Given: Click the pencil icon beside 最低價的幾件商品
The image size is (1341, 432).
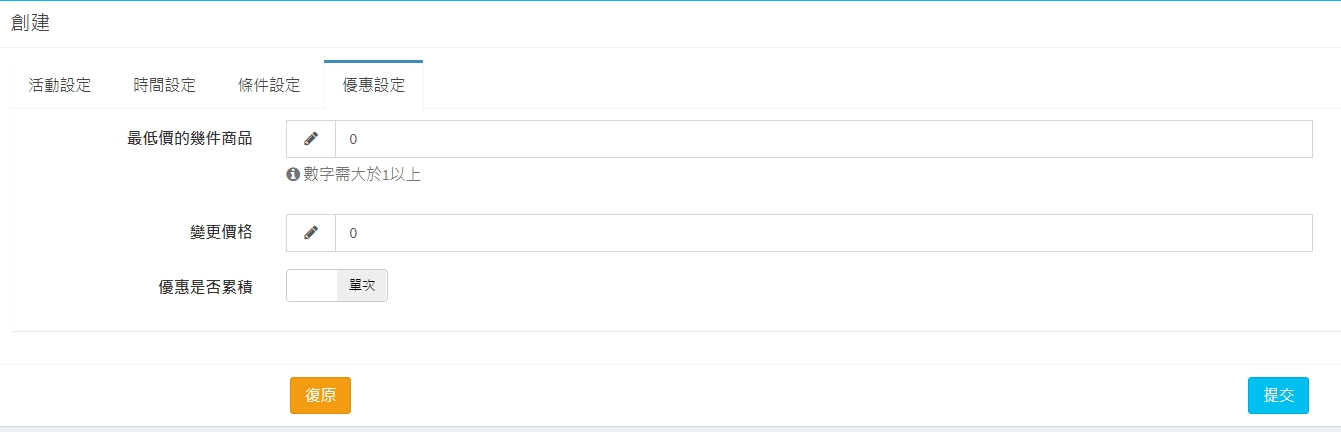Looking at the screenshot, I should [311, 139].
